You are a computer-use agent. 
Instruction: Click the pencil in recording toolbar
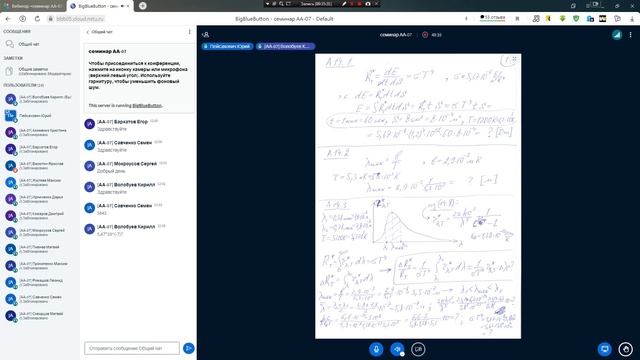point(344,4)
